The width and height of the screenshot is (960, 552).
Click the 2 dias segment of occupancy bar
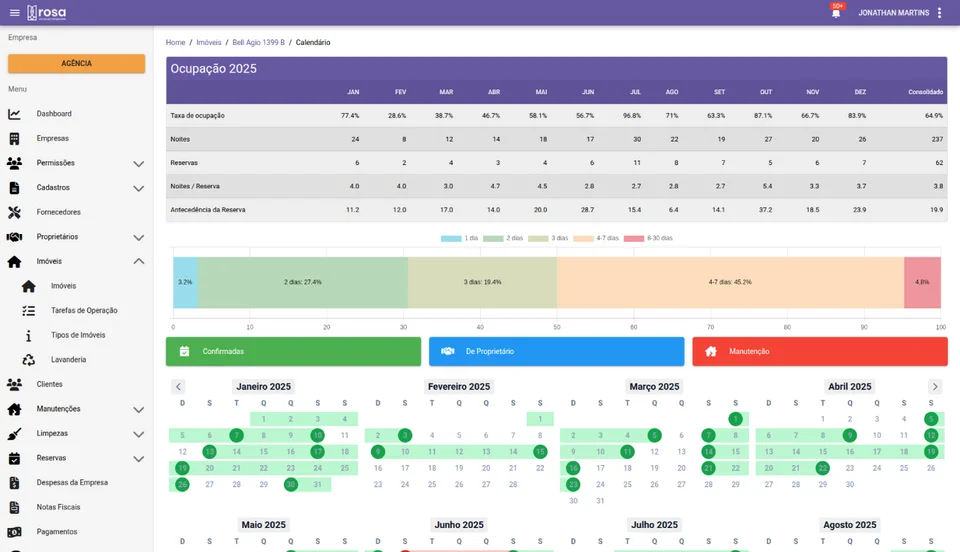click(x=302, y=283)
